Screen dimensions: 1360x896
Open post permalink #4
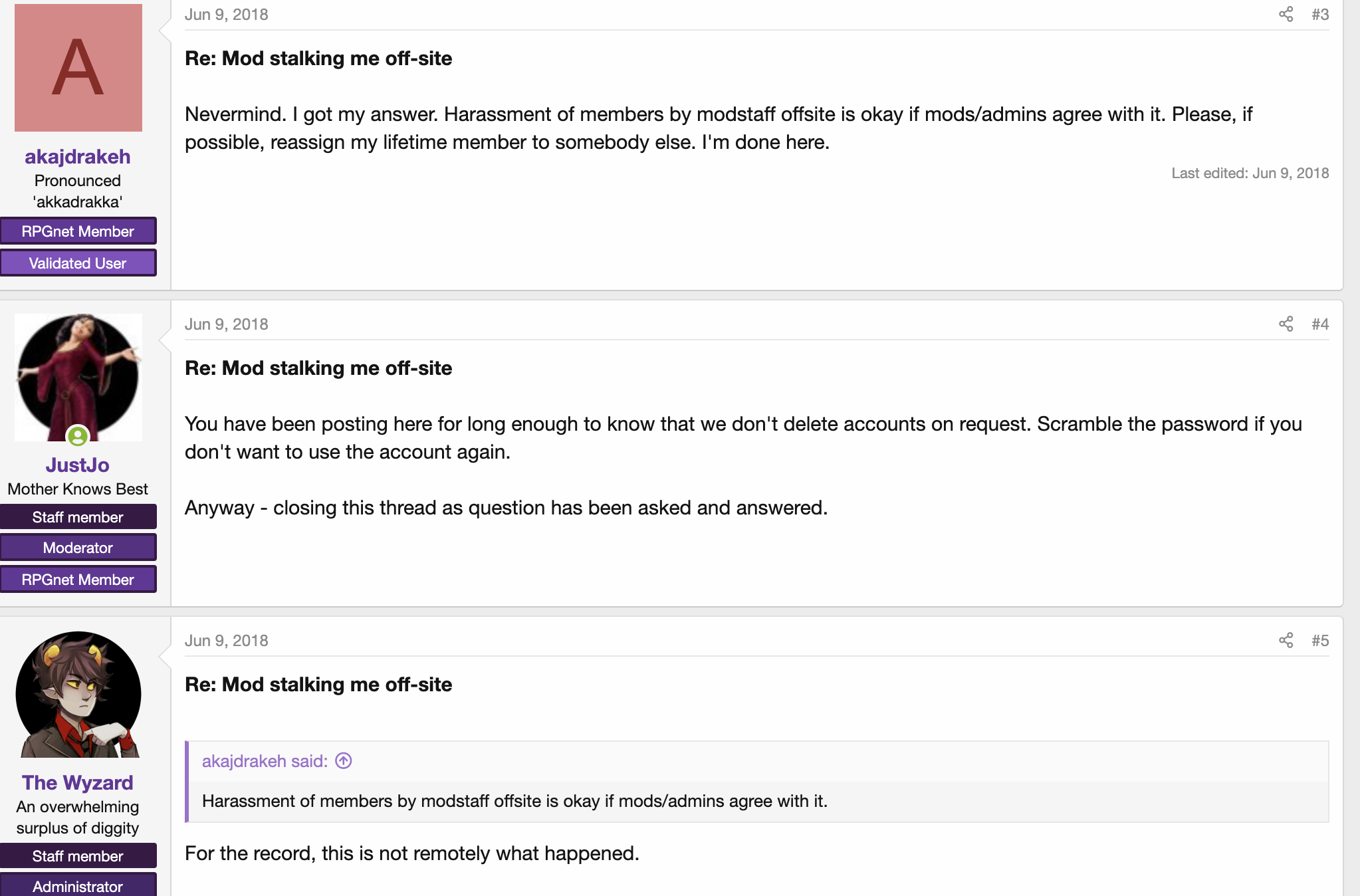pos(1319,324)
